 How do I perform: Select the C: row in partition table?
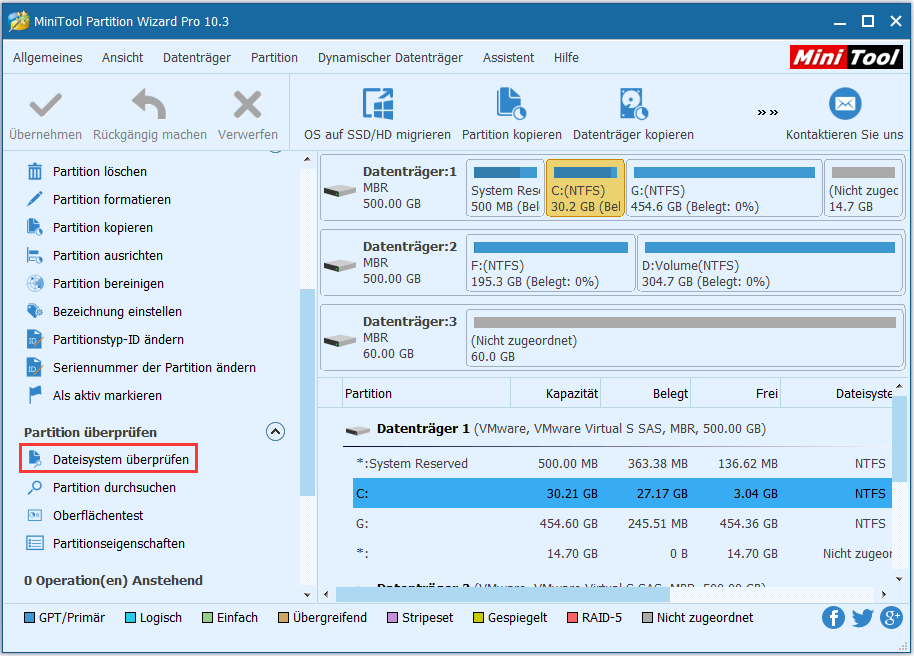click(x=622, y=493)
